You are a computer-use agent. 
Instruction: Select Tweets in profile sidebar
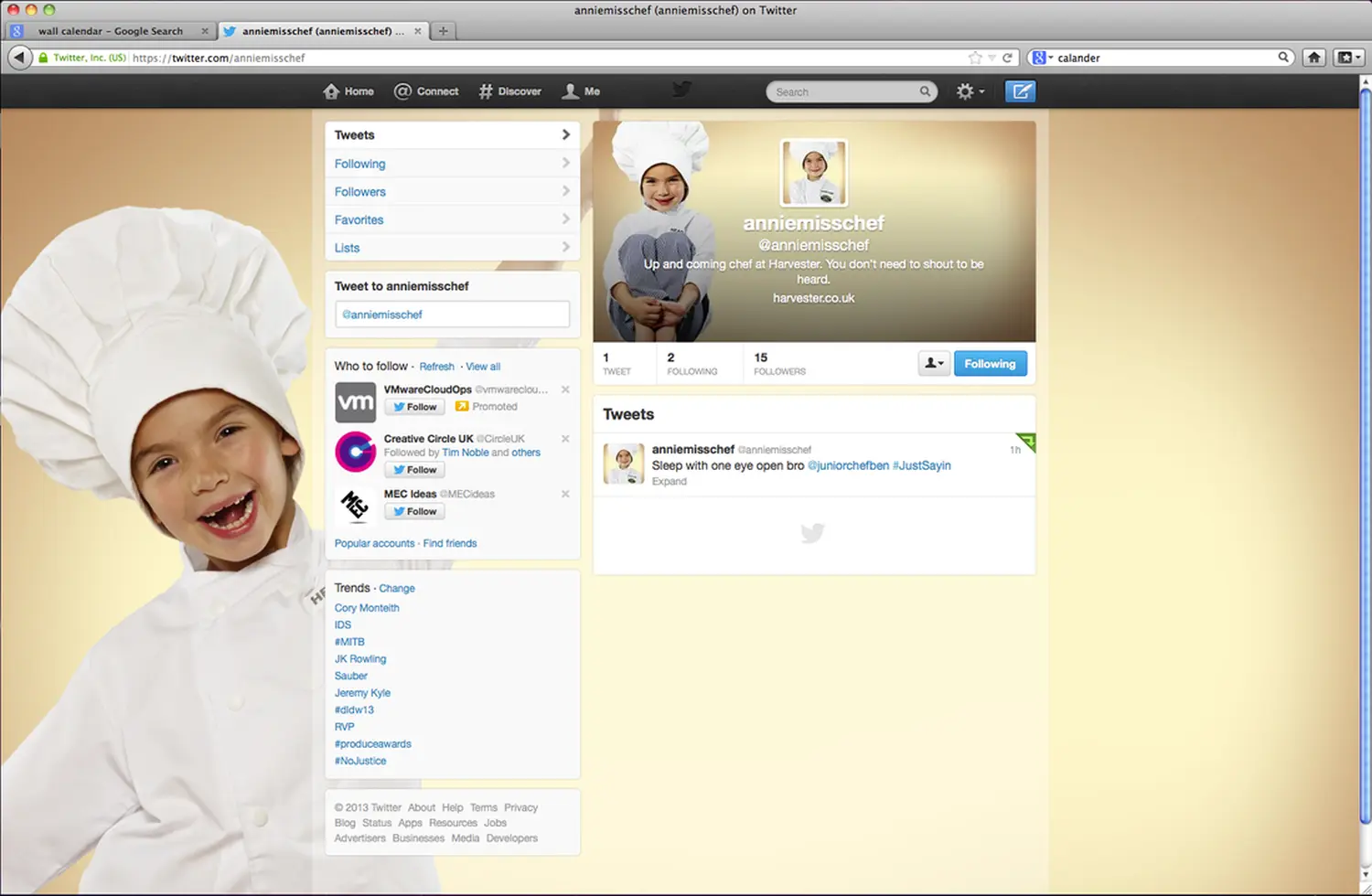452,135
